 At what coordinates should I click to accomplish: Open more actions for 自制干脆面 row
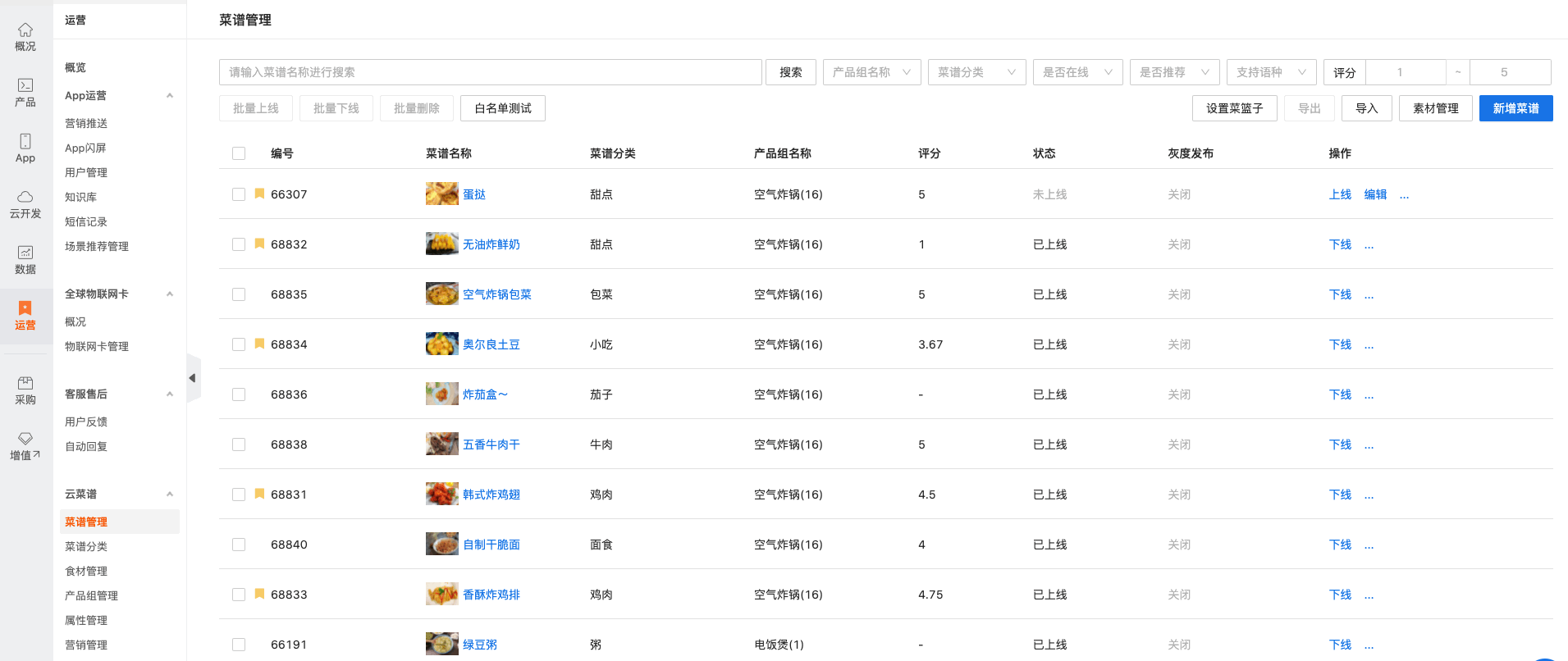click(x=1369, y=545)
